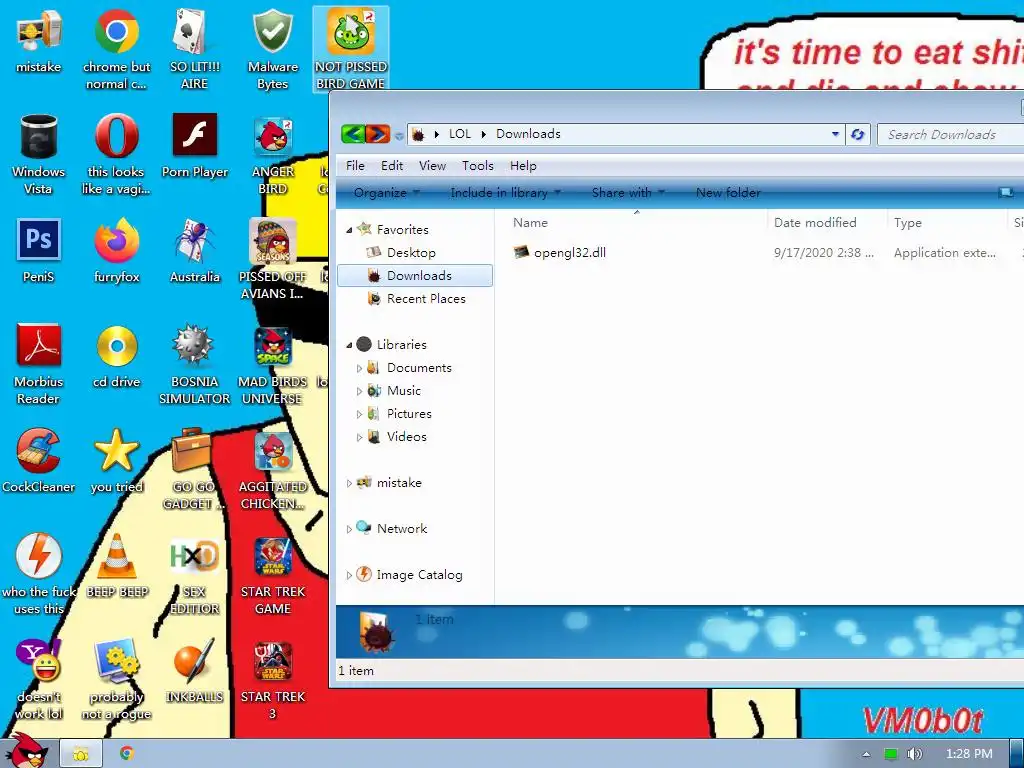Screen dimensions: 1024x768
Task: Open GO GO GADGET briefcase icon
Action: pyautogui.click(x=194, y=469)
